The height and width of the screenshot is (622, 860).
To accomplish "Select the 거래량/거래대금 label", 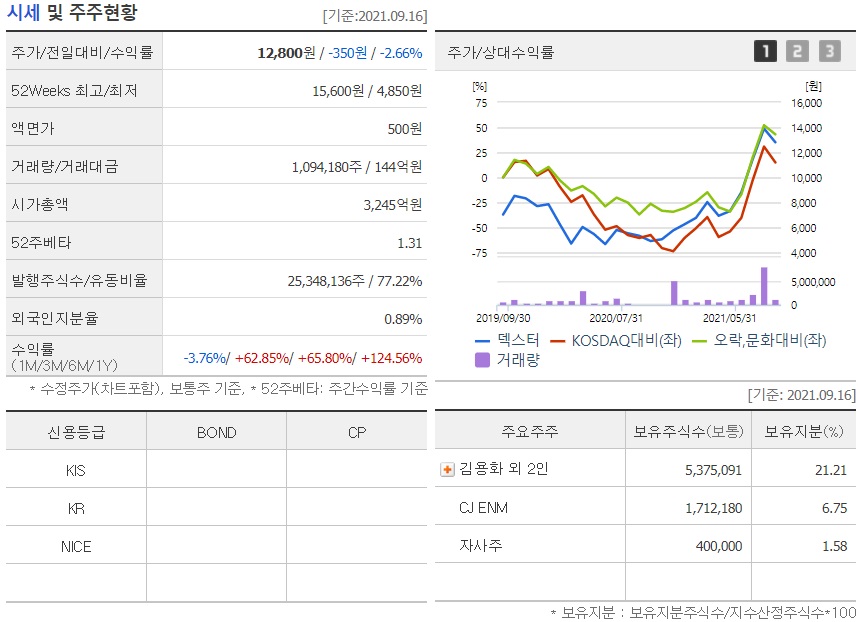I will click(65, 166).
